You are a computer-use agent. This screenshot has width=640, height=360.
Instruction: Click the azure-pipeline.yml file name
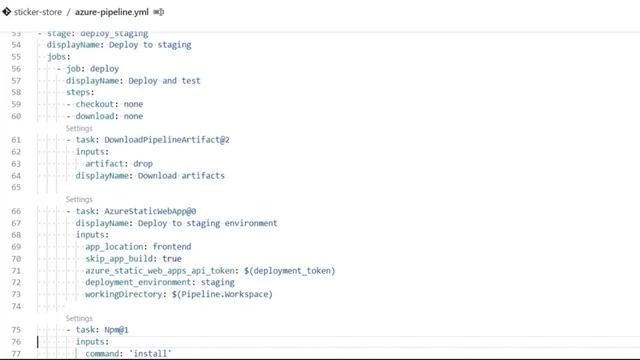point(112,12)
